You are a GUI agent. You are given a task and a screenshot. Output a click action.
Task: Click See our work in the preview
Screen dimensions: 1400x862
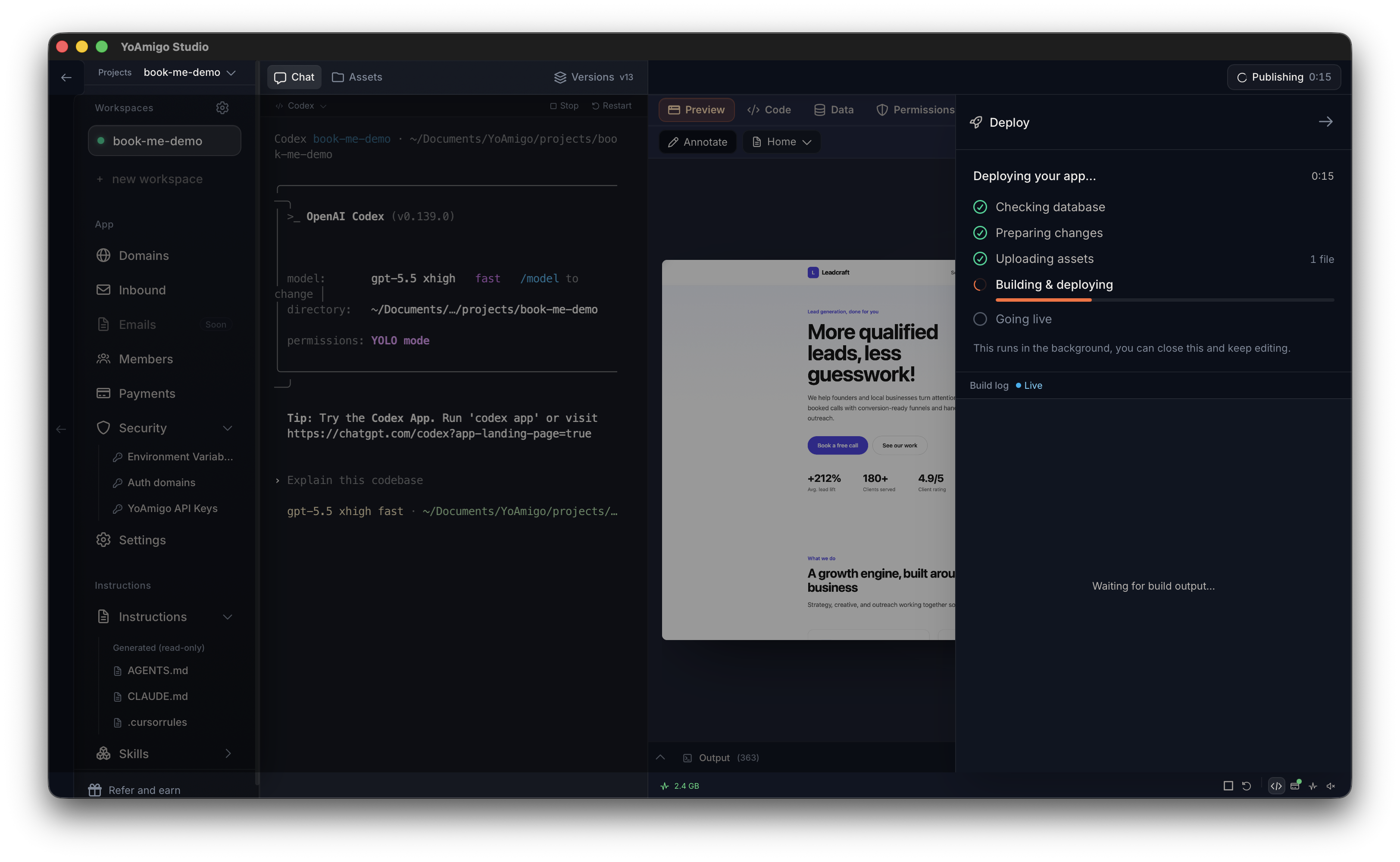pos(900,445)
